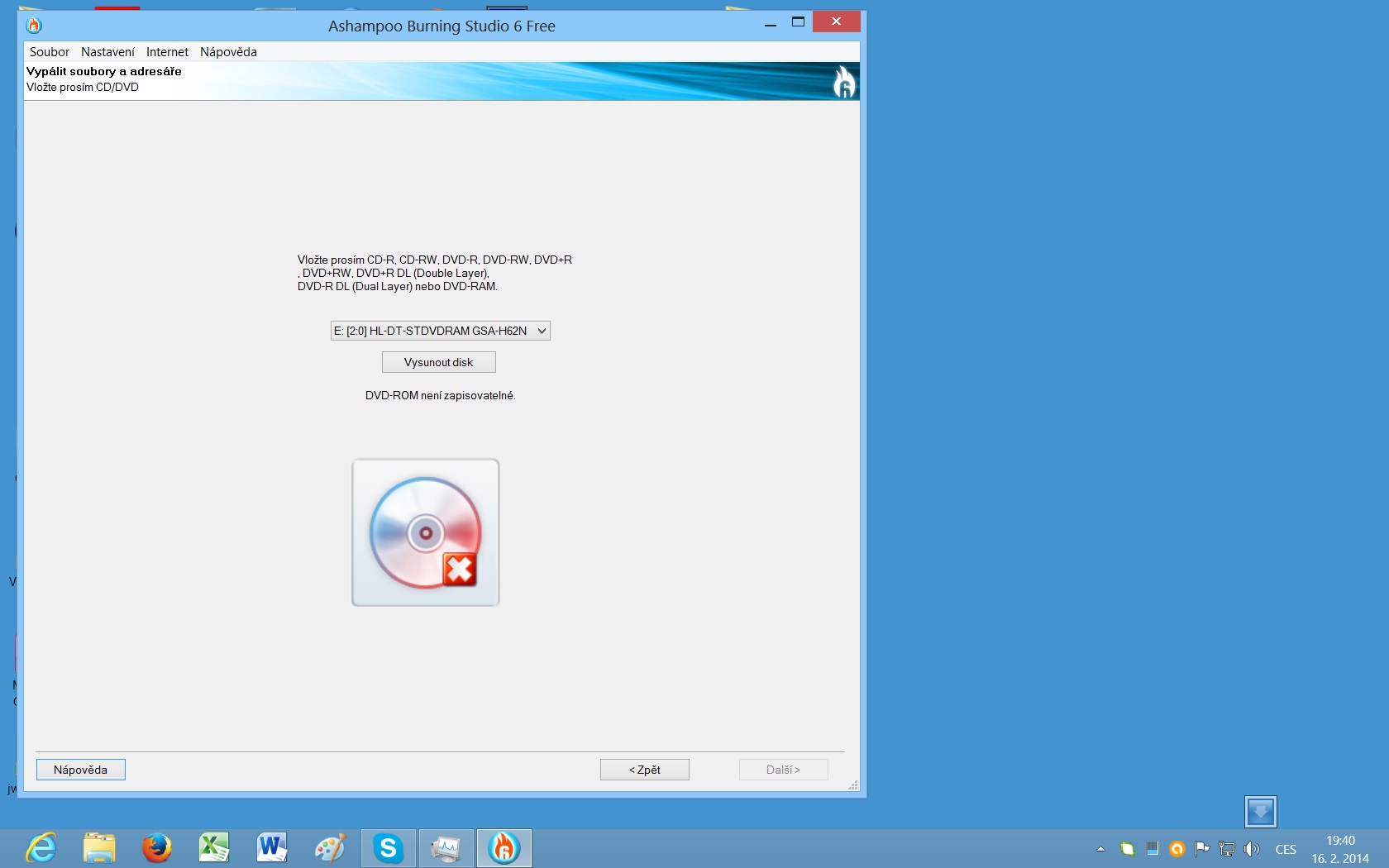Click Ashampoo Burning Studio taskbar icon
The height and width of the screenshot is (868, 1389).
[x=504, y=848]
